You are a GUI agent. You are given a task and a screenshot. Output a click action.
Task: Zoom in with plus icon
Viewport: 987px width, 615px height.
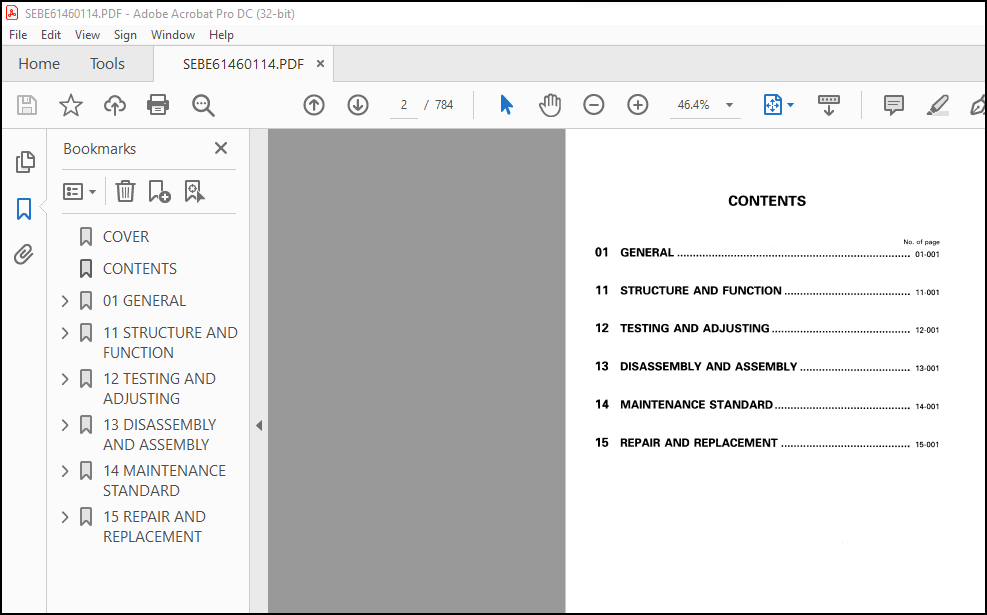pyautogui.click(x=638, y=104)
